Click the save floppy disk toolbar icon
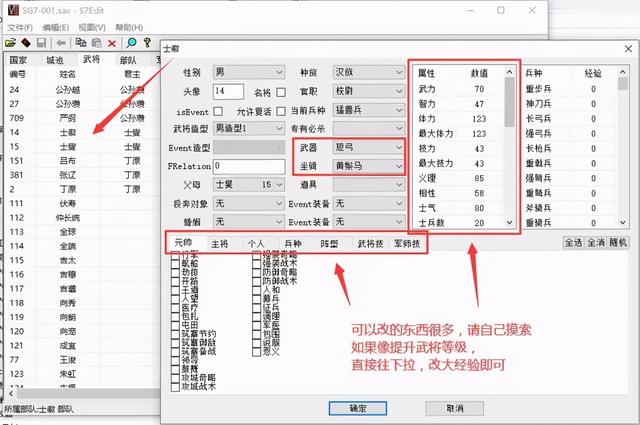Screen dimensions: 640x425 [41, 43]
